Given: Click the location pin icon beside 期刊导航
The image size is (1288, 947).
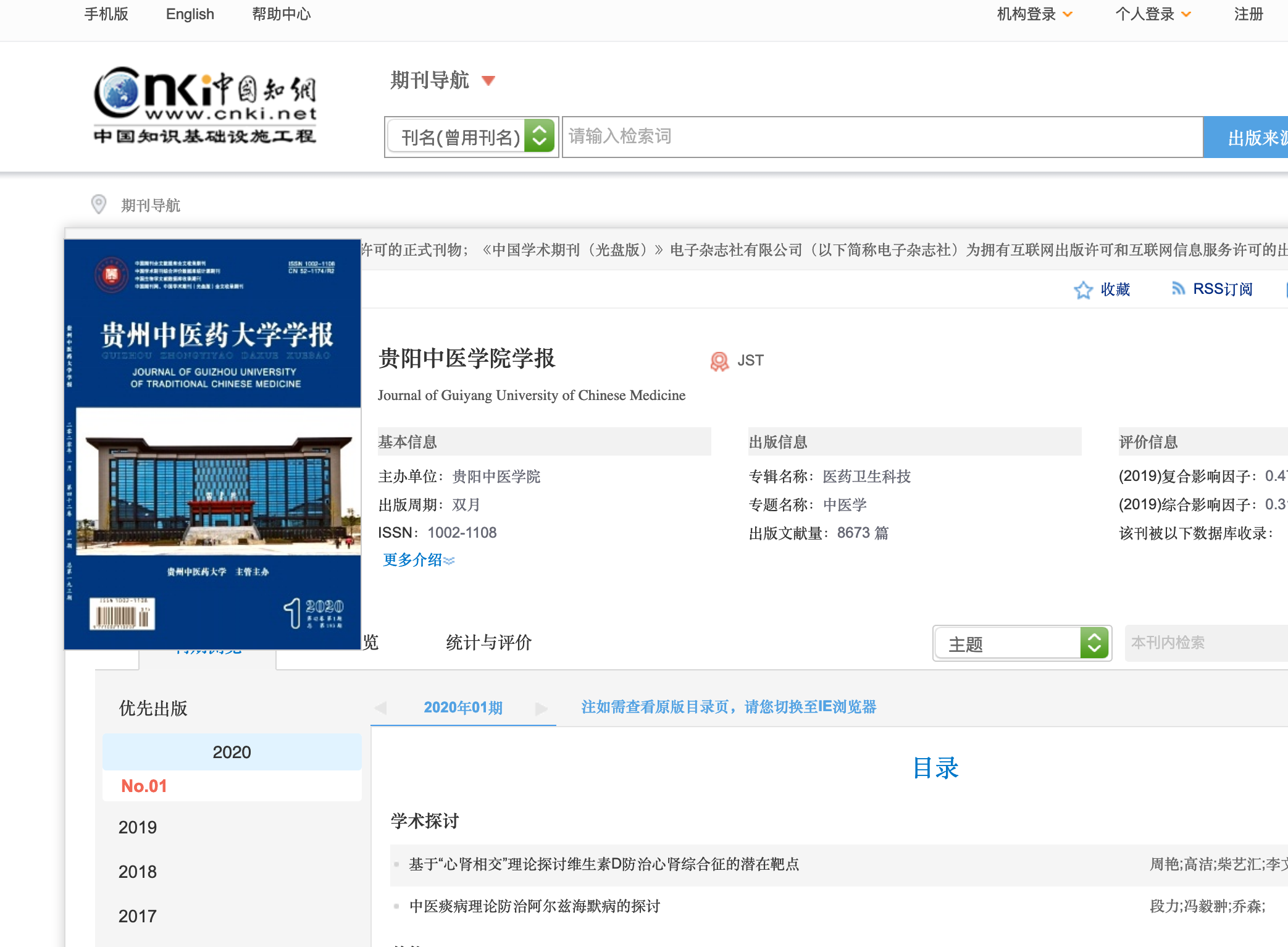Looking at the screenshot, I should 99,204.
